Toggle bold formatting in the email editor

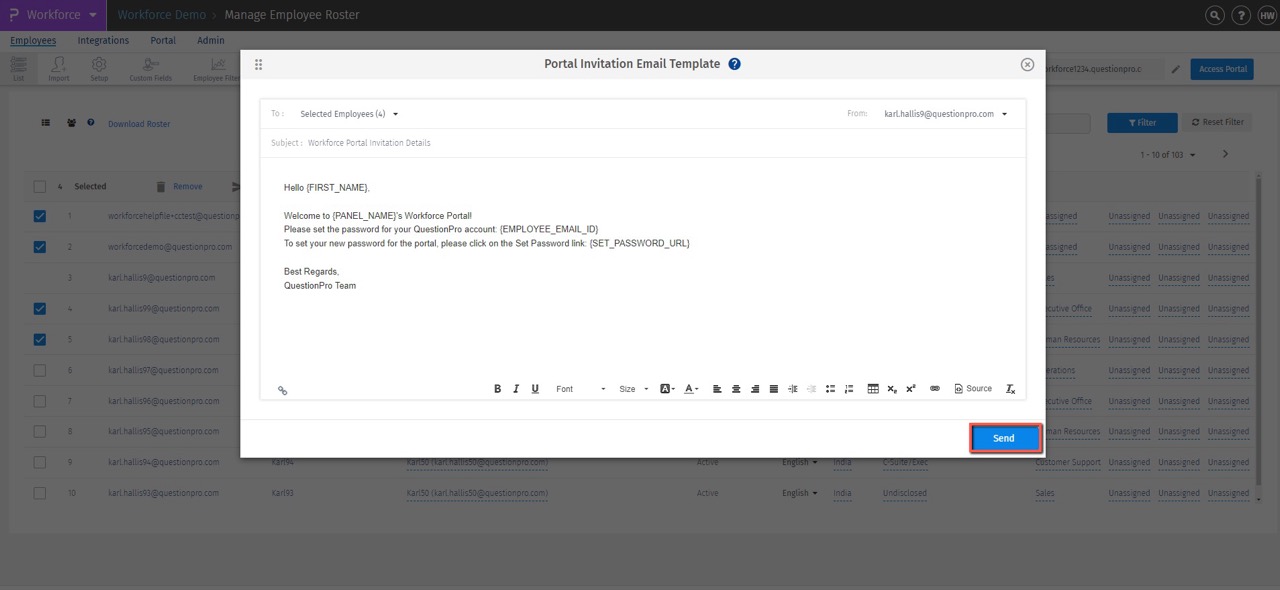(497, 388)
